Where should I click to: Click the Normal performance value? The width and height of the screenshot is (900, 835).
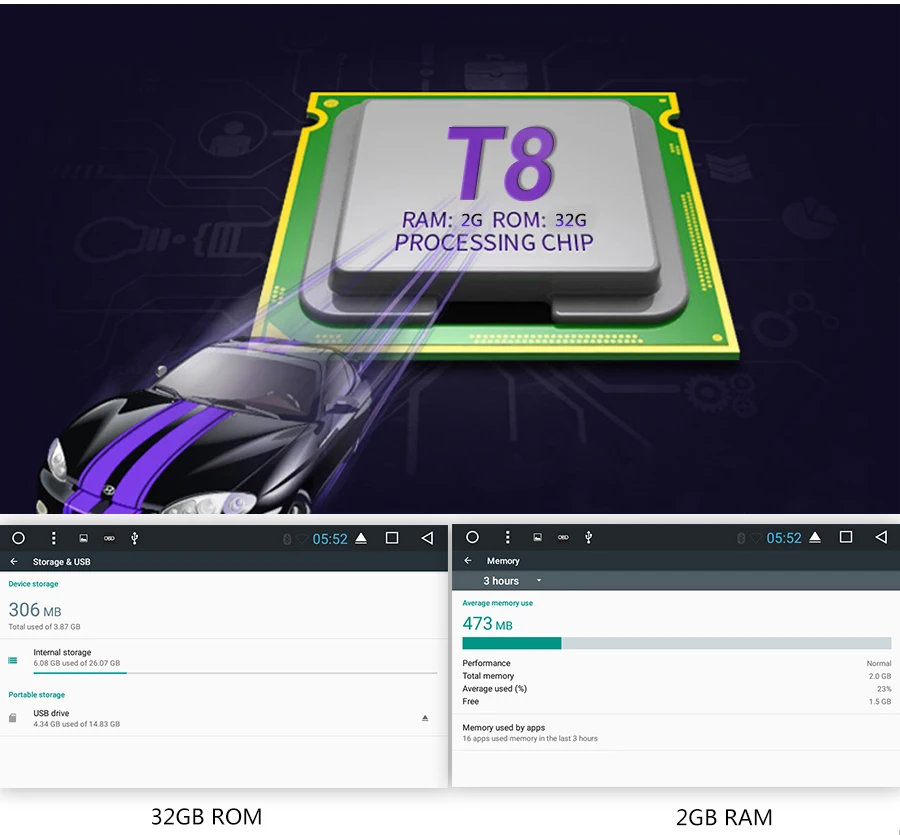[x=879, y=663]
